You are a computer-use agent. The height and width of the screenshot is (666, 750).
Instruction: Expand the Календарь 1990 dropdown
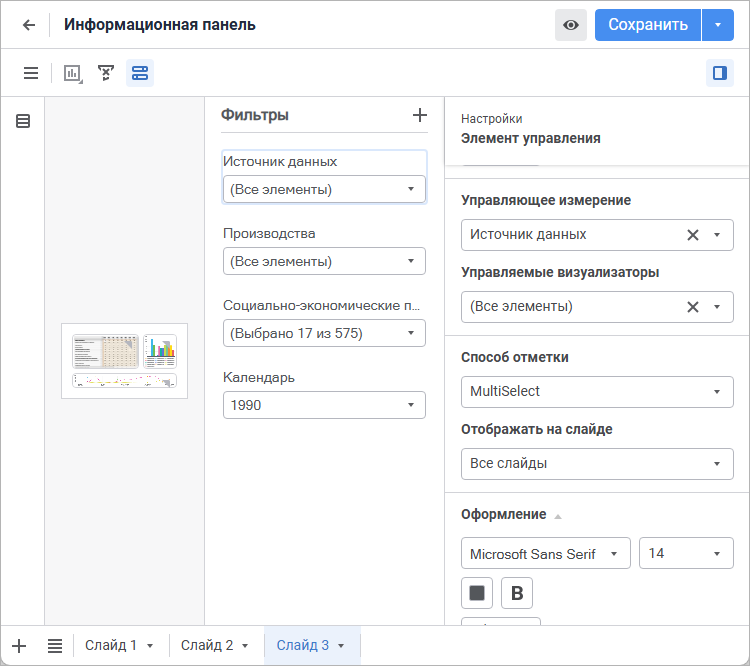(324, 405)
